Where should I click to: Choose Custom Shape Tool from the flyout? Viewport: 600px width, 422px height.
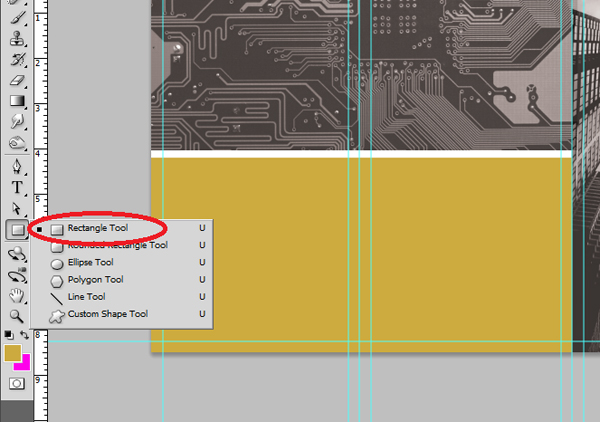(x=122, y=314)
